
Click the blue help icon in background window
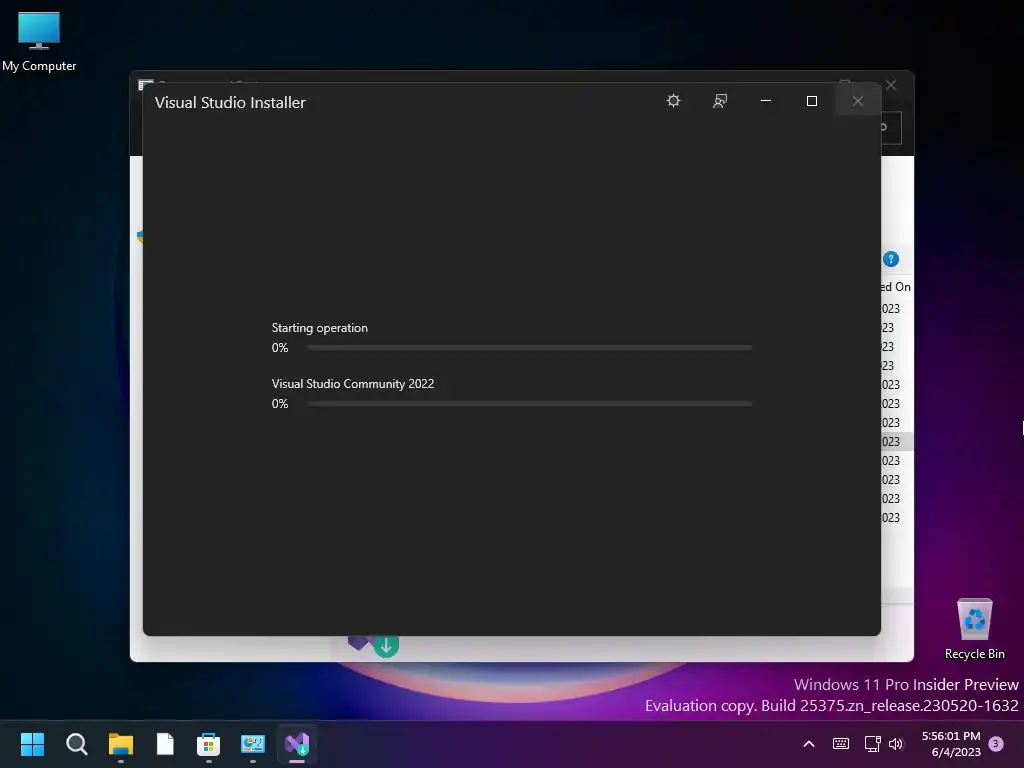[x=891, y=259]
